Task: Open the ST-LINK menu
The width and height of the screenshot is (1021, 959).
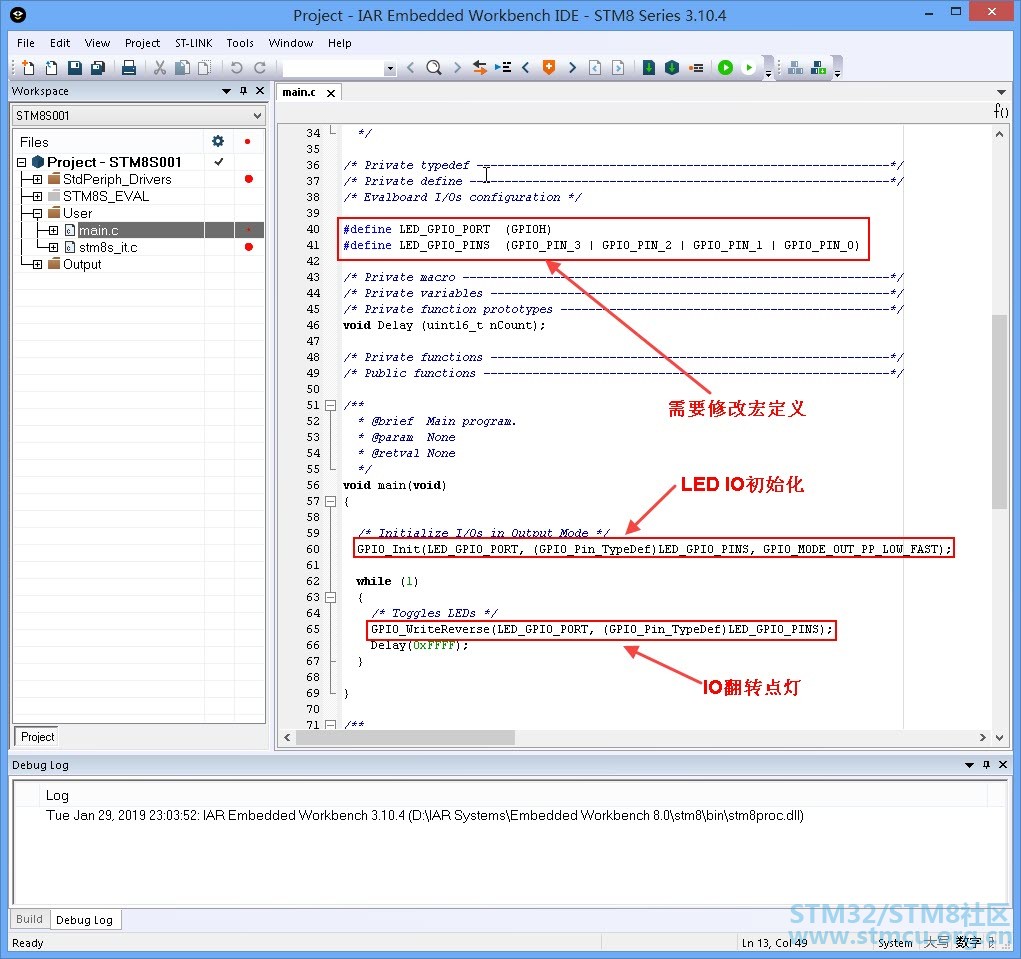Action: coord(193,43)
